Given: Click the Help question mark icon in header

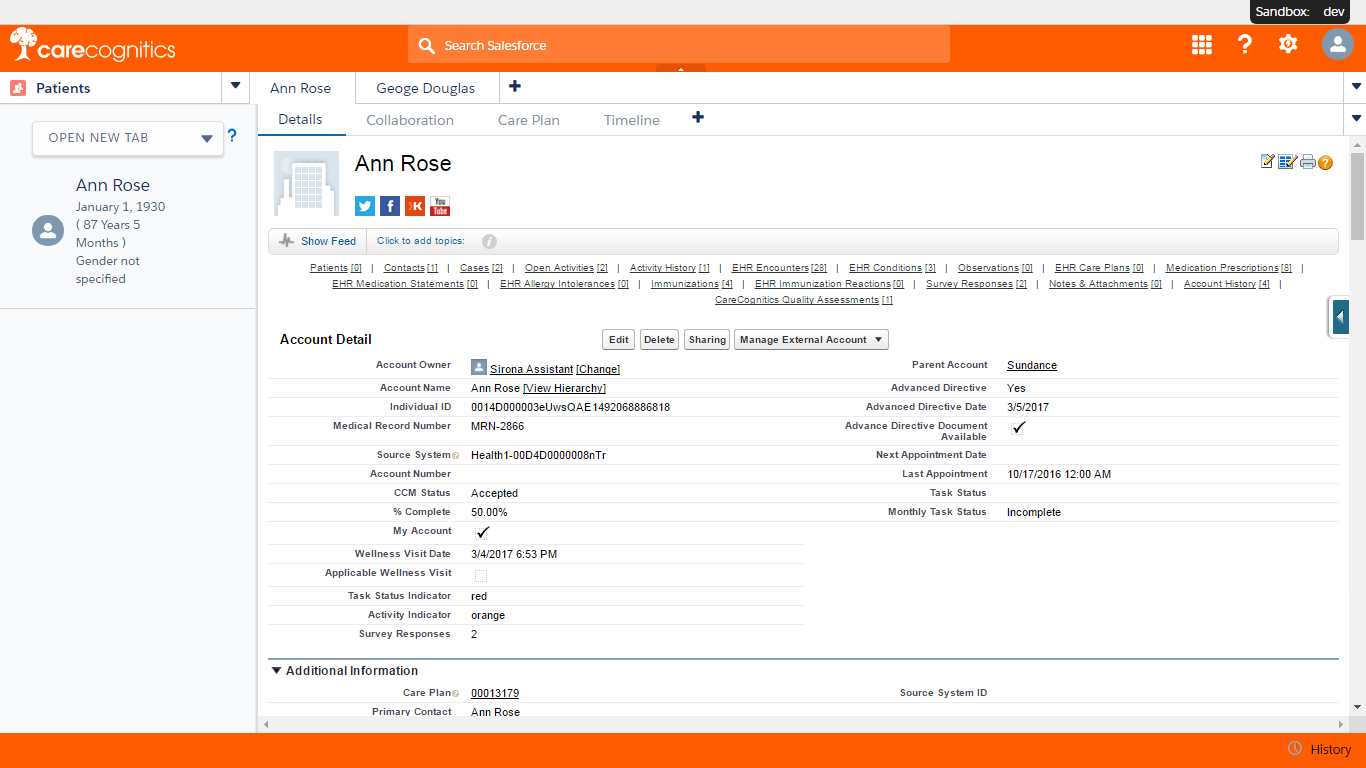Looking at the screenshot, I should (x=1245, y=45).
